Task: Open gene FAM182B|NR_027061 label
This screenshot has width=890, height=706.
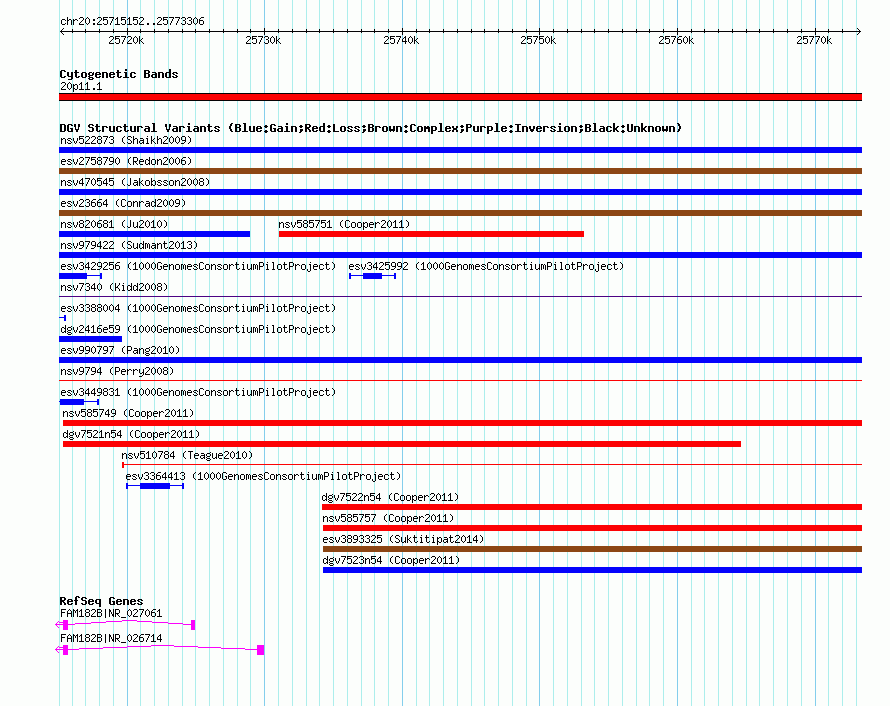Action: point(111,613)
